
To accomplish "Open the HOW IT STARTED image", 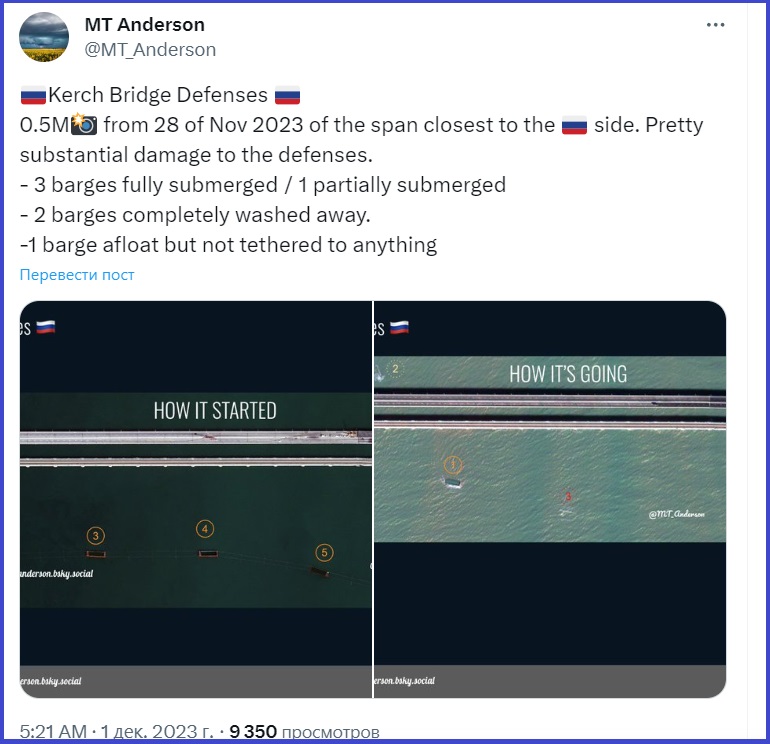I will coord(196,499).
